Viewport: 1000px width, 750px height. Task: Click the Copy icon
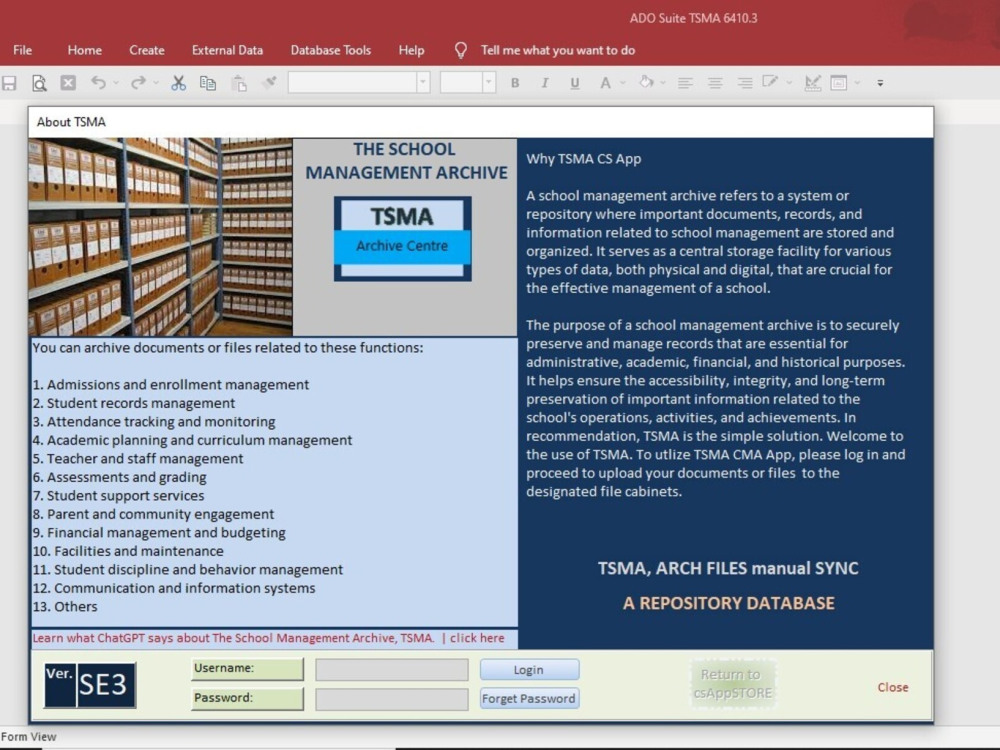pyautogui.click(x=208, y=83)
